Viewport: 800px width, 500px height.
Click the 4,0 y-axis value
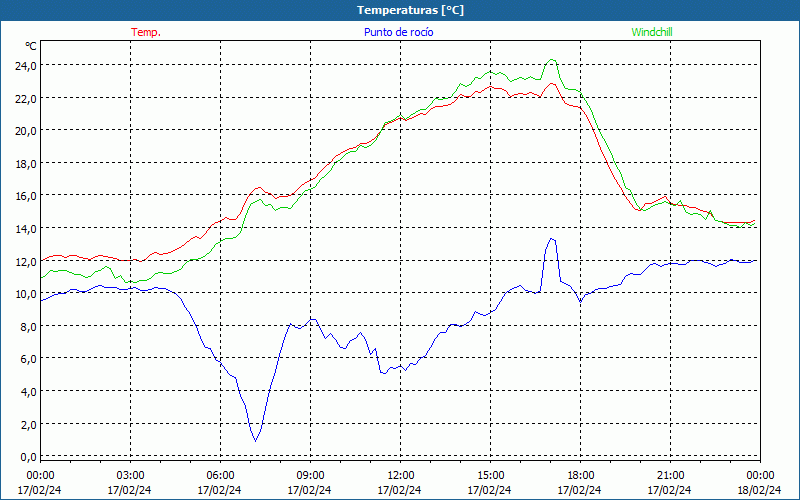(28, 392)
